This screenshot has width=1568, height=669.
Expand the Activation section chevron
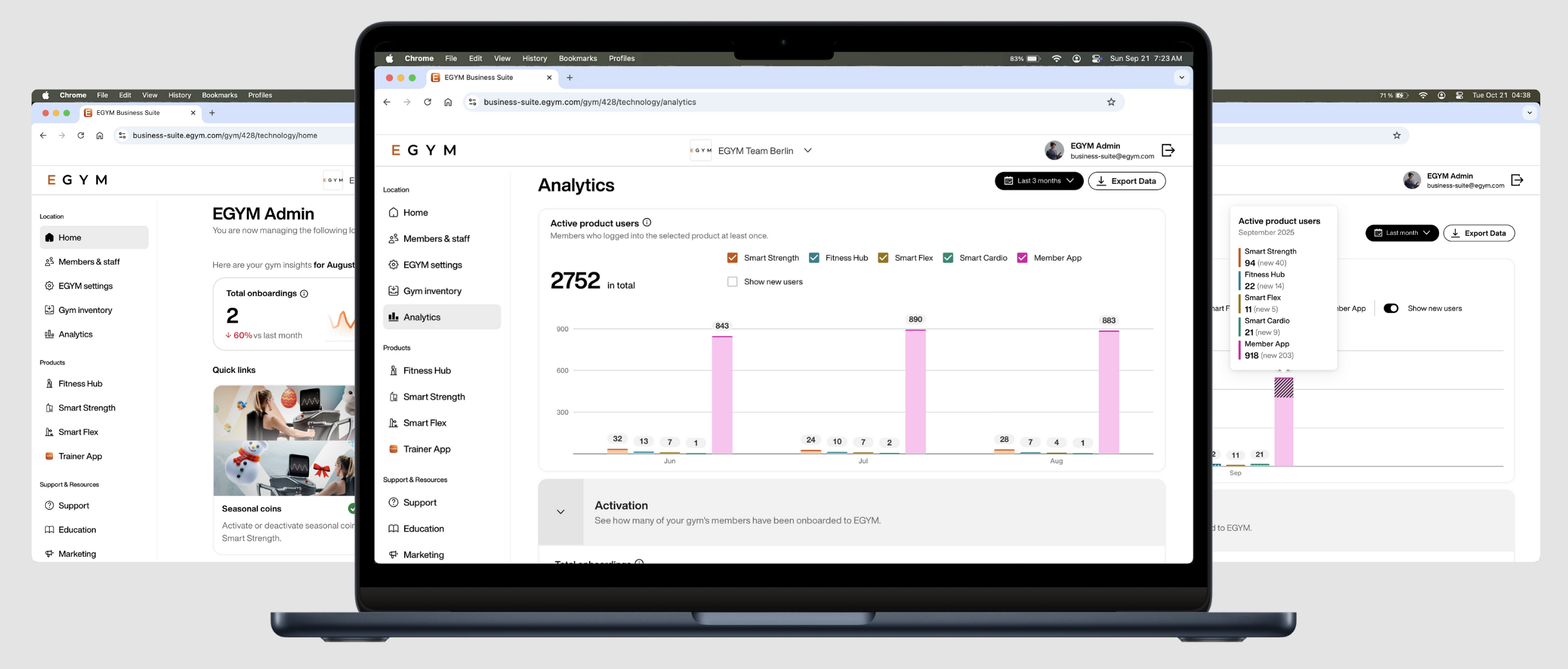[560, 512]
